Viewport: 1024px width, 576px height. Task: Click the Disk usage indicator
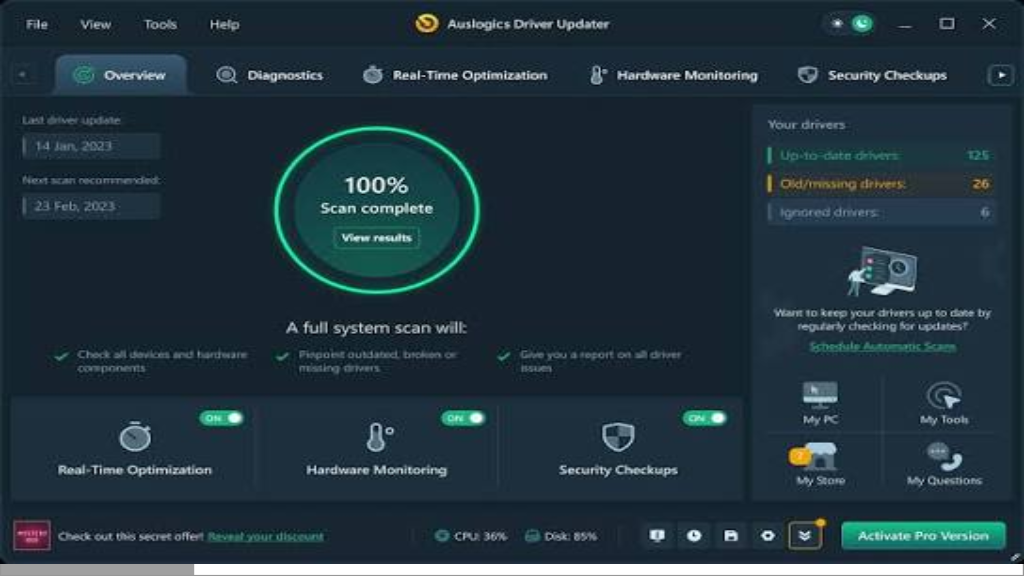(561, 536)
